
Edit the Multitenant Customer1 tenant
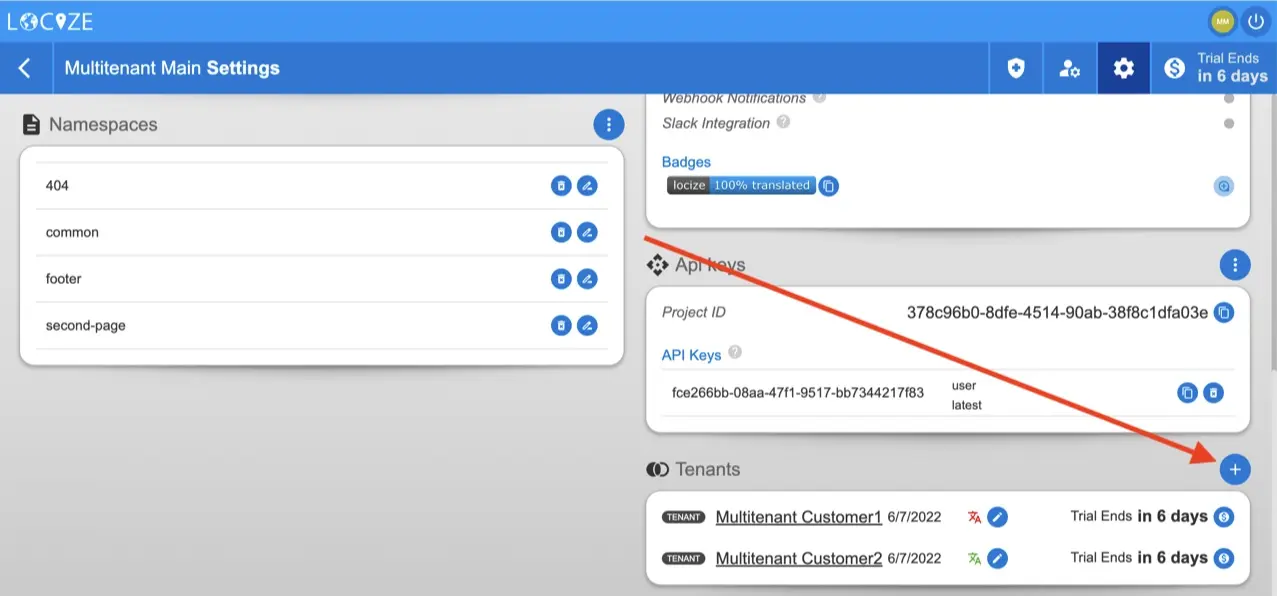(x=997, y=517)
